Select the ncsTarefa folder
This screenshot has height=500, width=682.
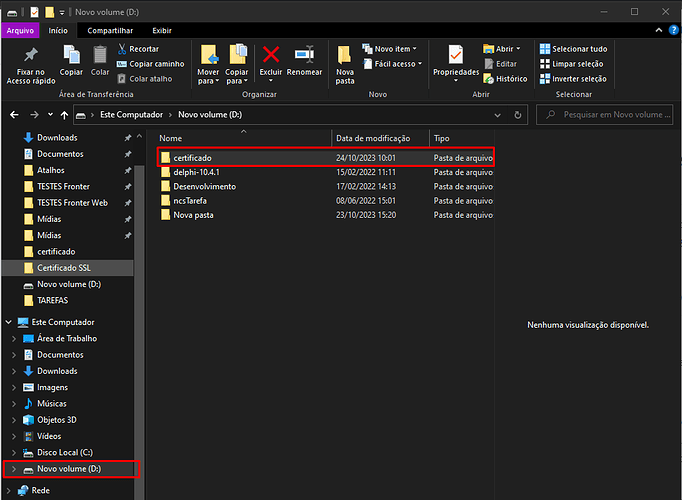[326, 201]
